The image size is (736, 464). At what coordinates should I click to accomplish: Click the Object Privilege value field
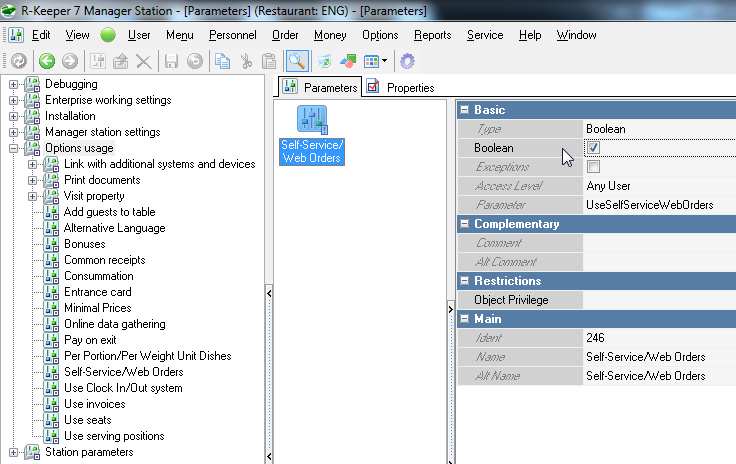[659, 300]
